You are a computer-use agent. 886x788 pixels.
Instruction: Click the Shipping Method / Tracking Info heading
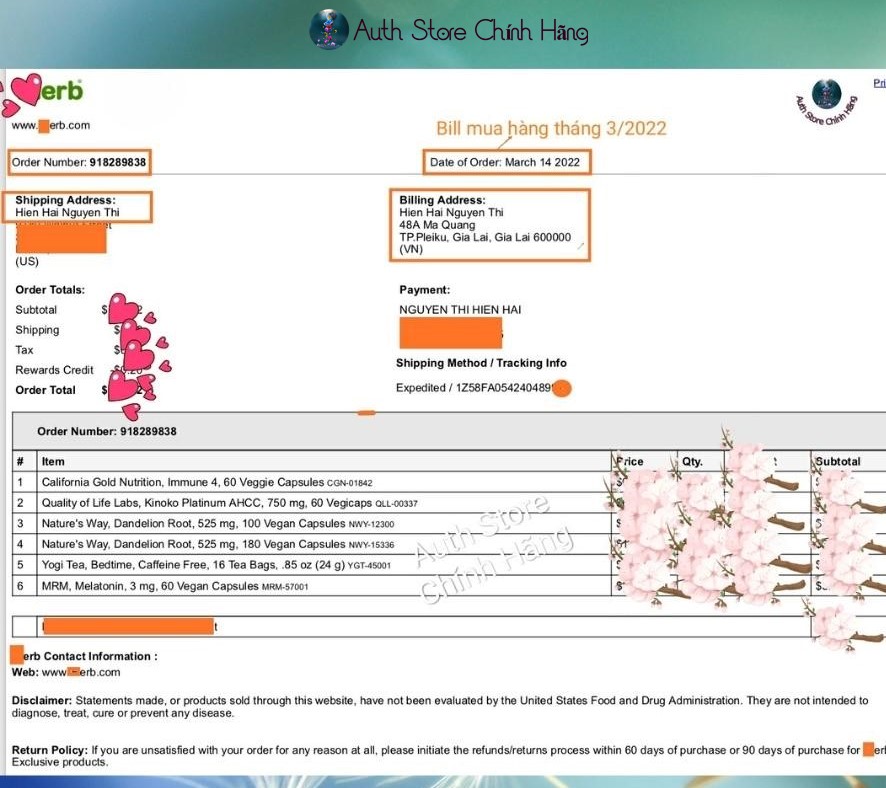[x=481, y=363]
